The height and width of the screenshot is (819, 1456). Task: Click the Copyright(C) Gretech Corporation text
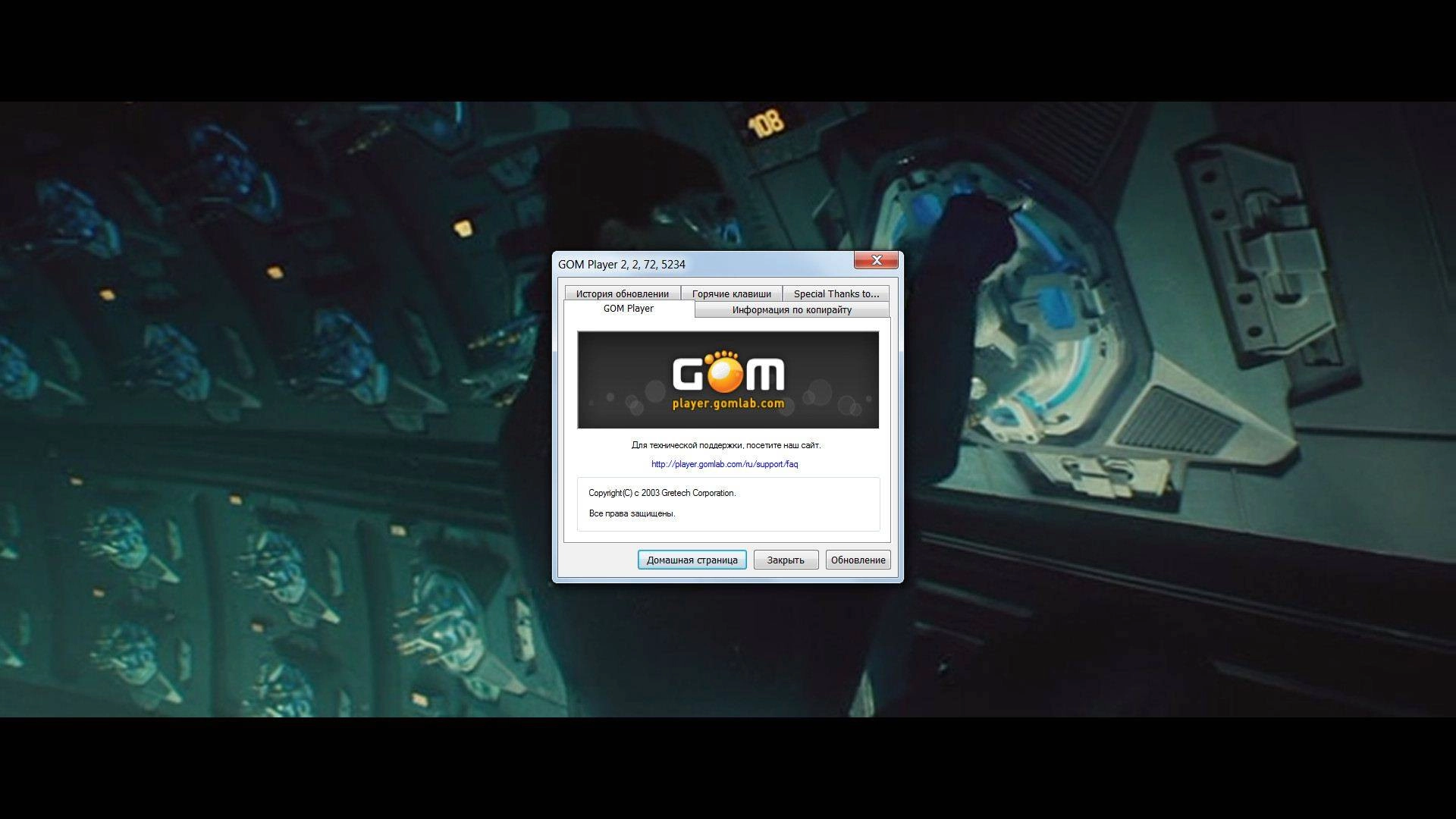click(x=662, y=493)
